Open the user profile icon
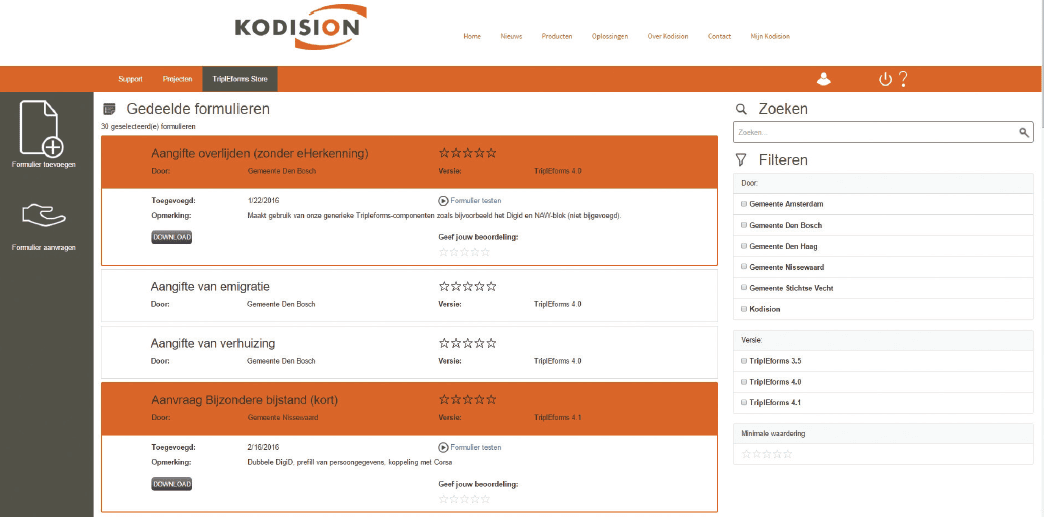Image resolution: width=1057 pixels, height=517 pixels. (x=823, y=79)
